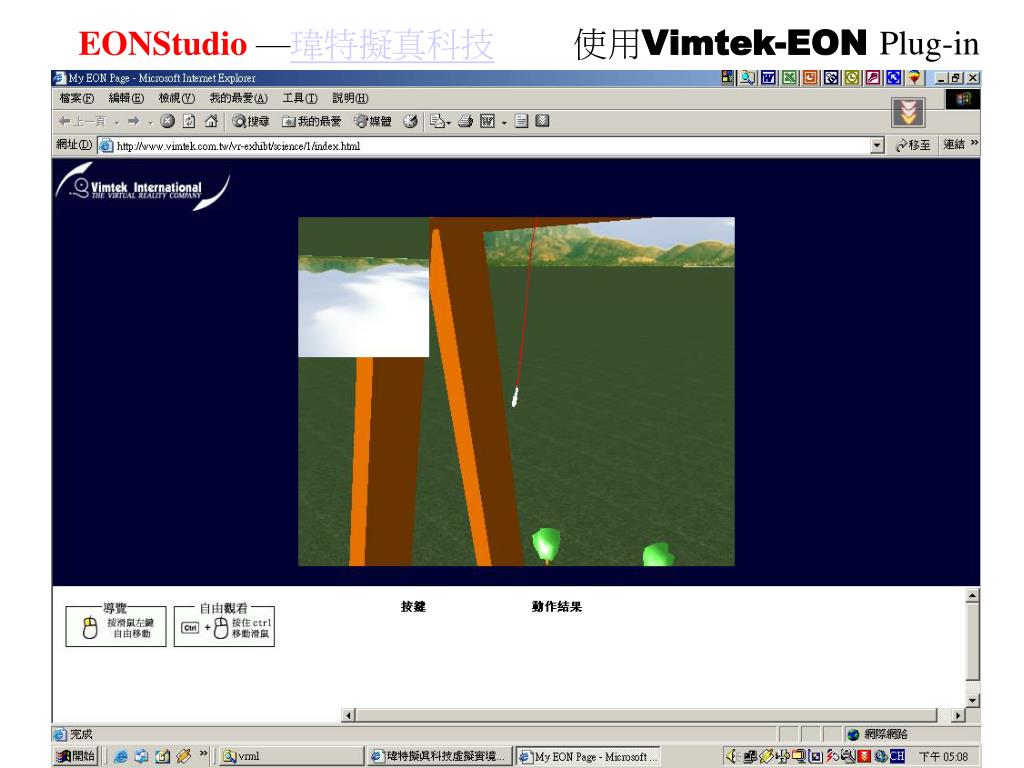Image resolution: width=1024 pixels, height=768 pixels.
Task: Click the 按鍵 column heading
Action: 413,607
